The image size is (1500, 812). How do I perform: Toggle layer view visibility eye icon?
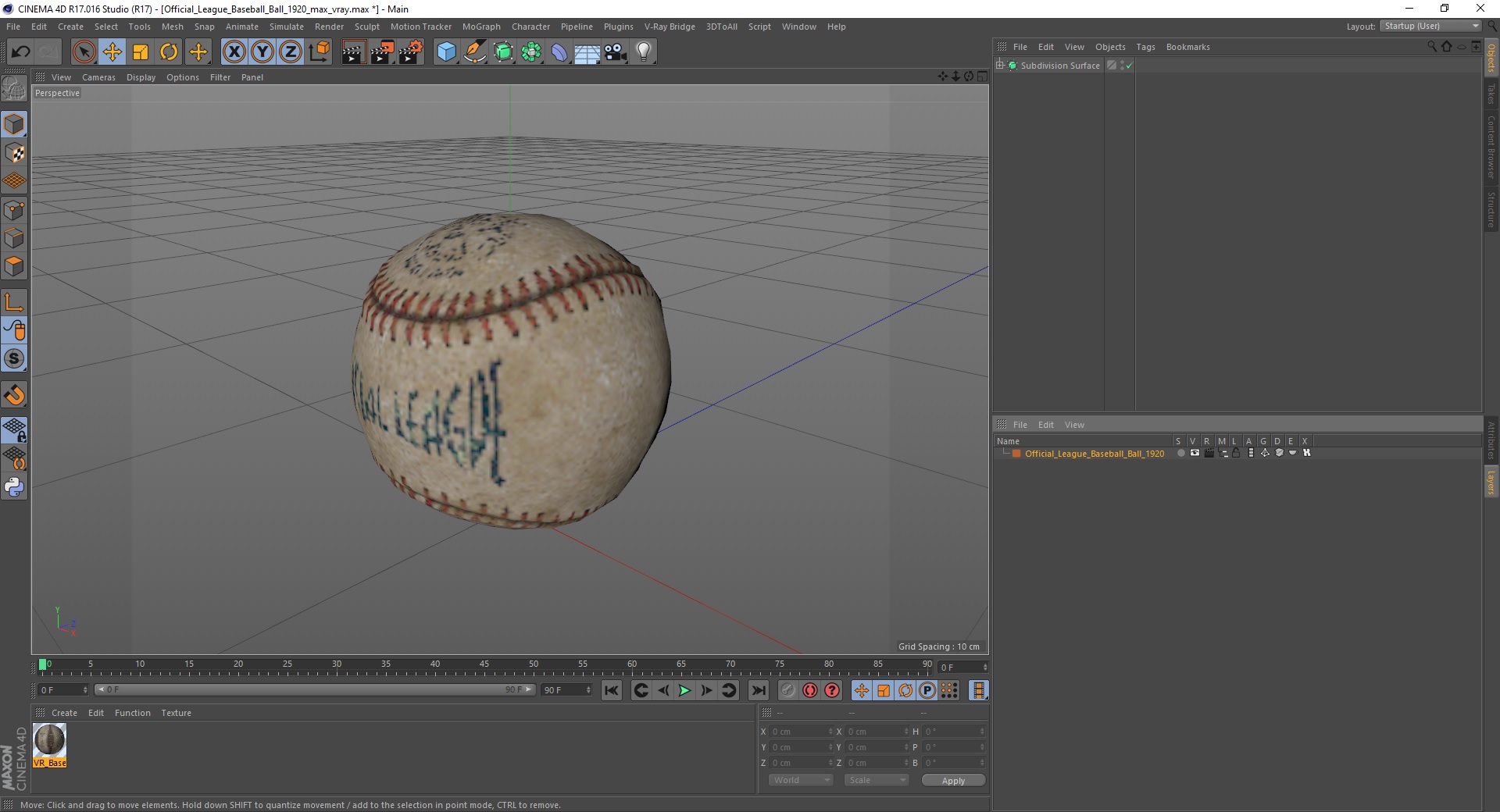click(x=1195, y=453)
